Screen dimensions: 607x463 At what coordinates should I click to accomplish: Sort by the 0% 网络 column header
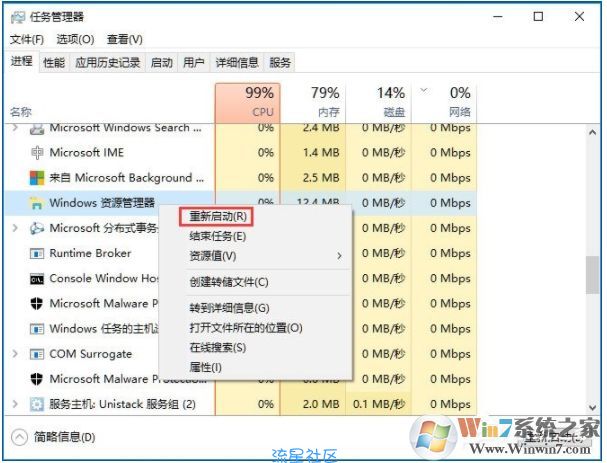pyautogui.click(x=444, y=103)
